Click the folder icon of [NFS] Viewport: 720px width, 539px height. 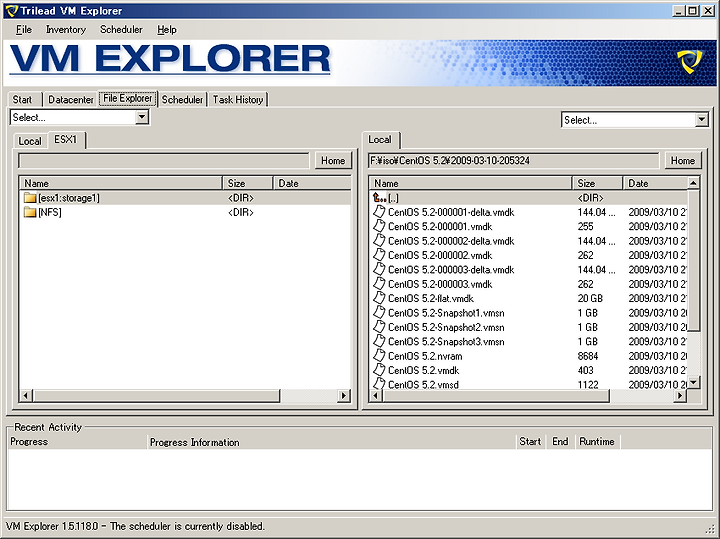pyautogui.click(x=30, y=212)
